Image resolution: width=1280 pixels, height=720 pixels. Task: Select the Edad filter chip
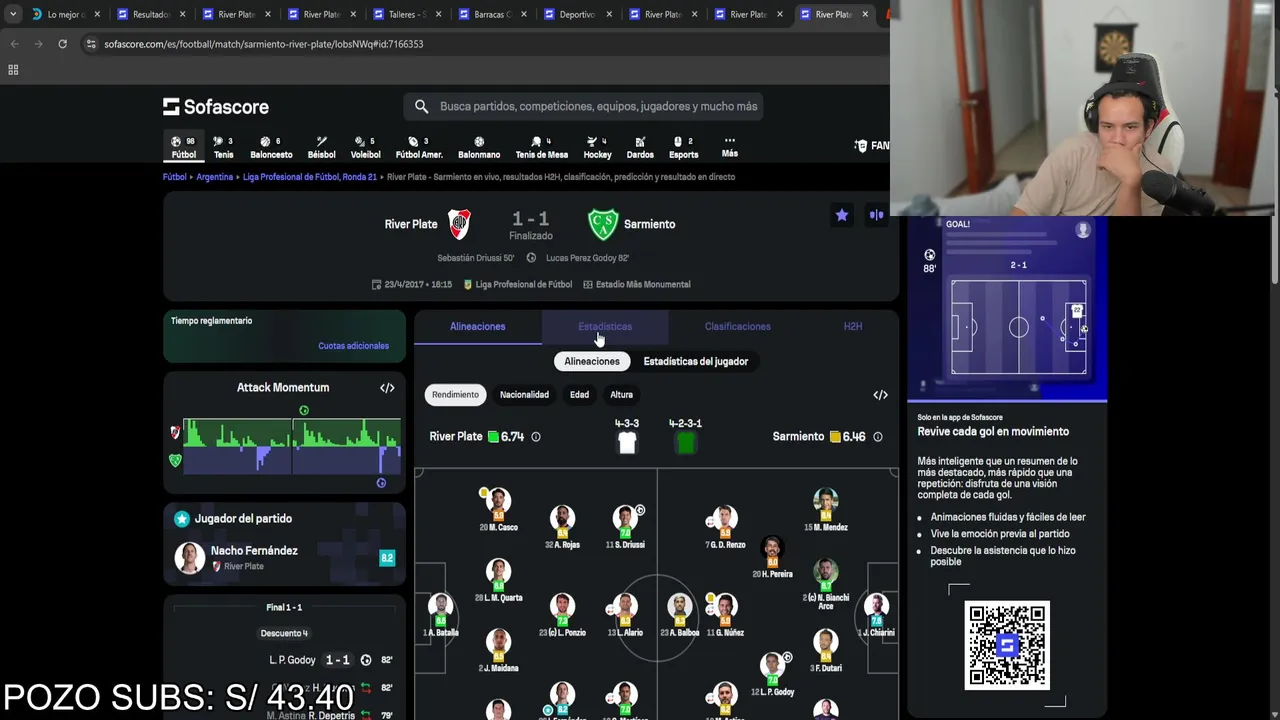pyautogui.click(x=579, y=395)
